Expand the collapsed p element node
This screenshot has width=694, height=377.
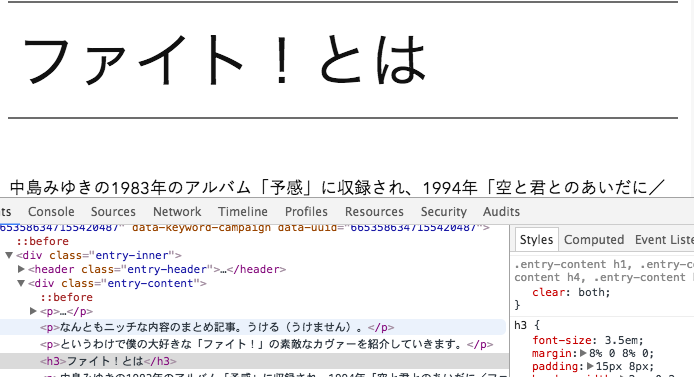(x=33, y=311)
